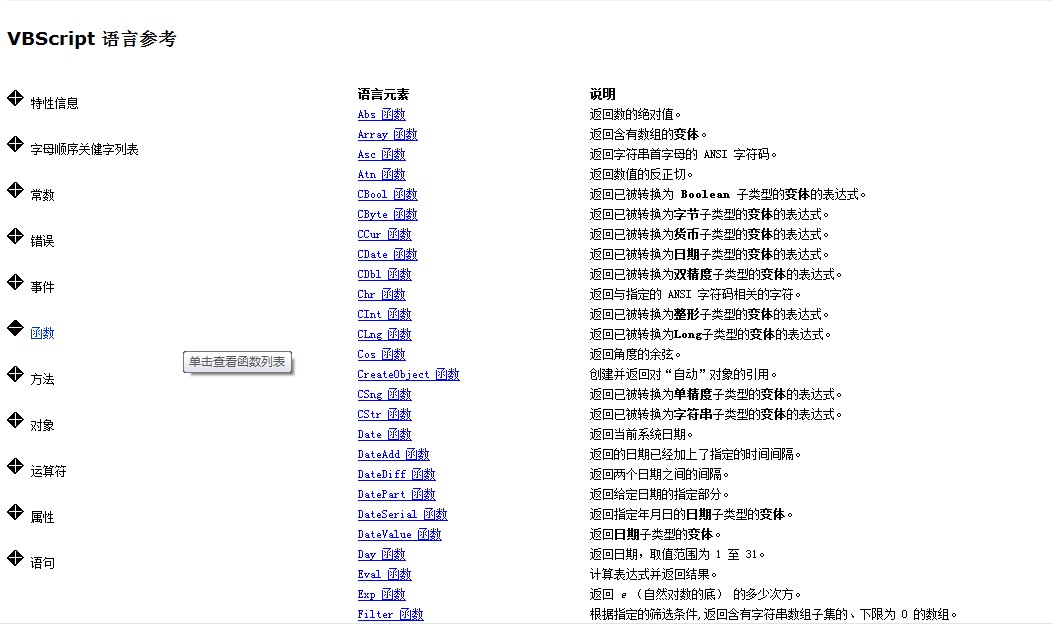
Task: Click diamond icon next to 方法
Action: coord(15,374)
